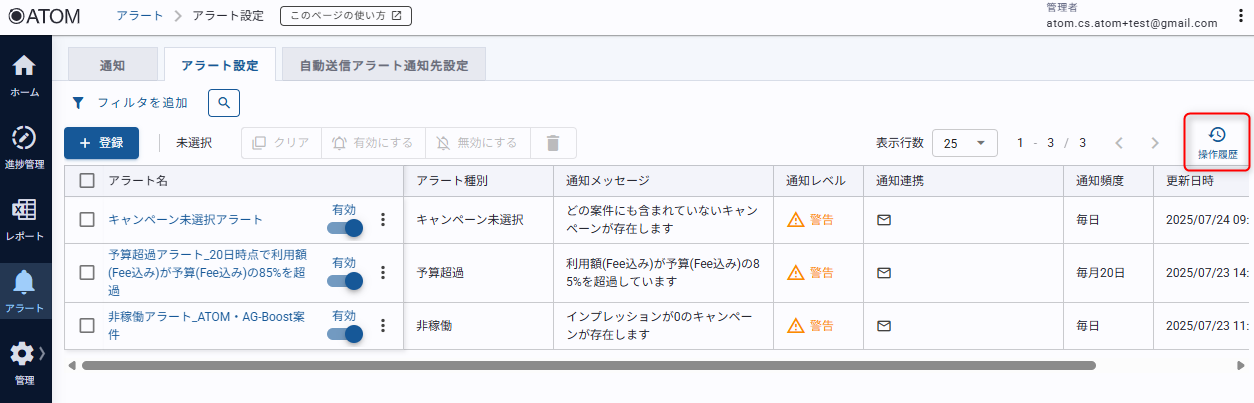Click フィルタを追加 to add filter
The height and width of the screenshot is (403, 1254).
point(130,102)
